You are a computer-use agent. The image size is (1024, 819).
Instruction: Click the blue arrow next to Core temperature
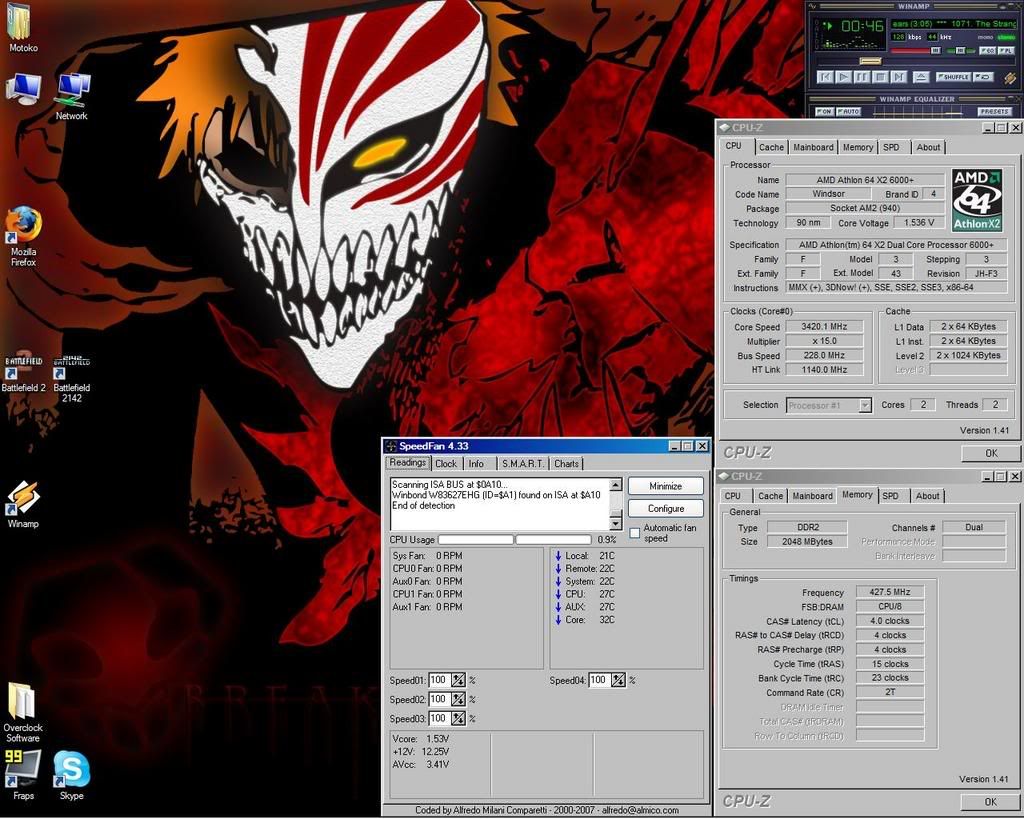(x=558, y=620)
